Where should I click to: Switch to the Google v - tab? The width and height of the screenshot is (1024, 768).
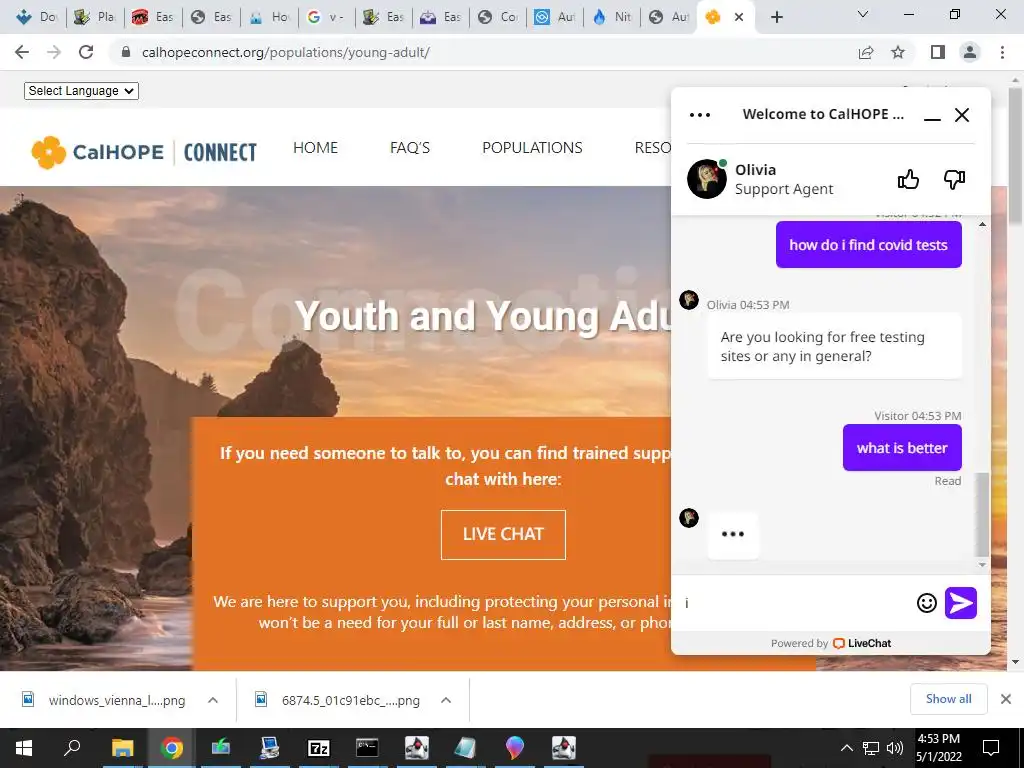point(325,17)
